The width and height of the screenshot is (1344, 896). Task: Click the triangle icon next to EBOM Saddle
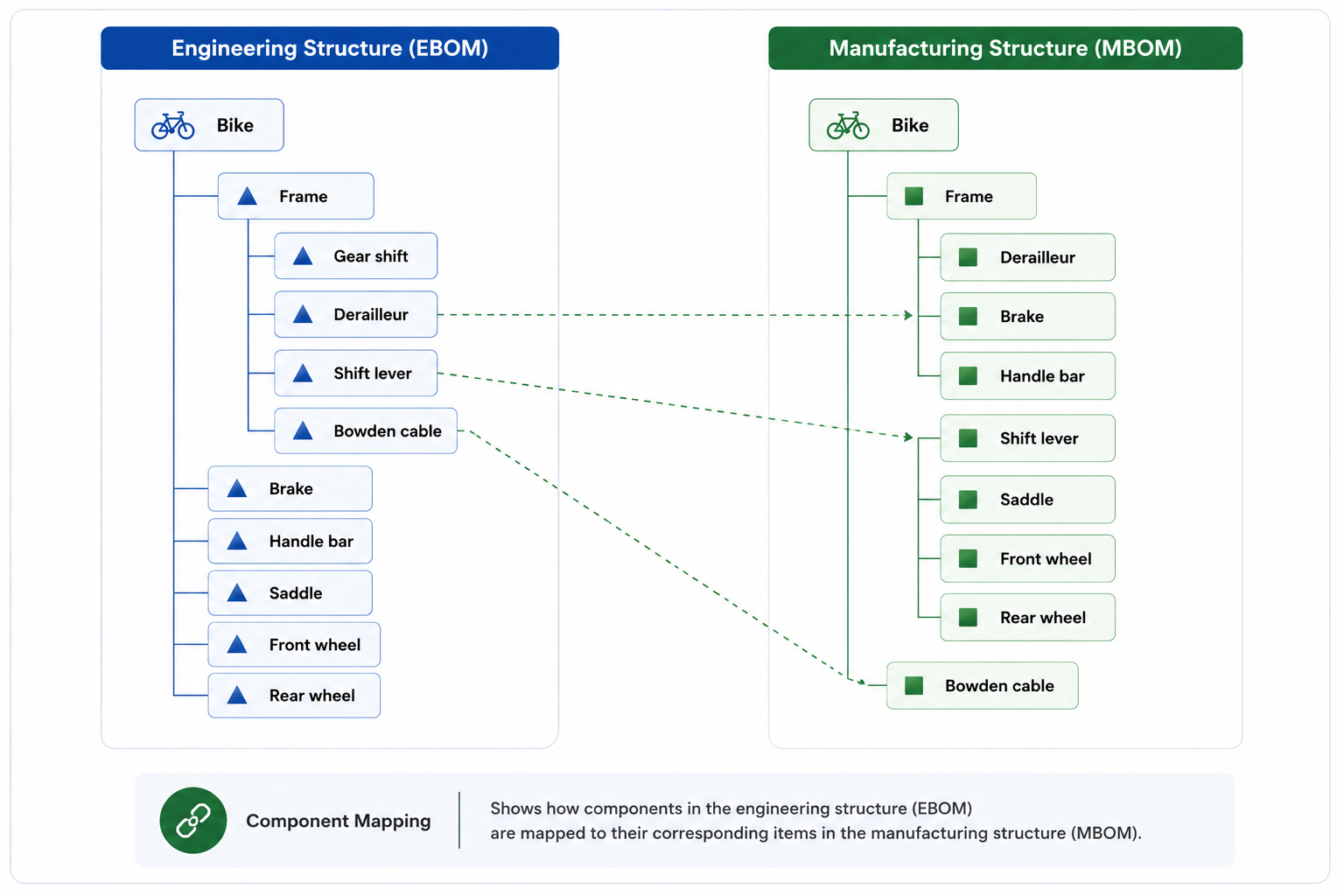(x=237, y=592)
